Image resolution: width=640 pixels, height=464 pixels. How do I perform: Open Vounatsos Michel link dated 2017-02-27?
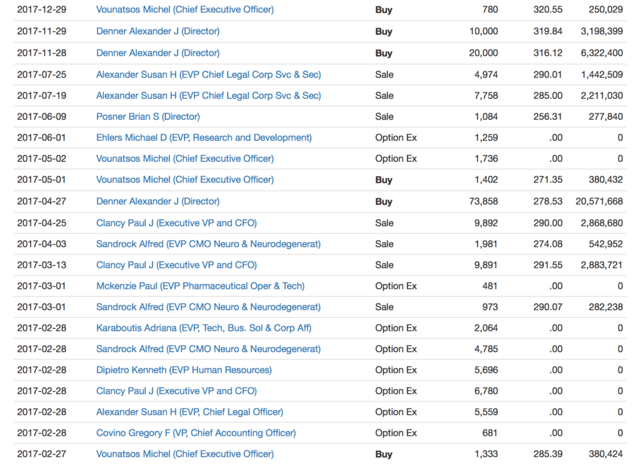coord(185,454)
